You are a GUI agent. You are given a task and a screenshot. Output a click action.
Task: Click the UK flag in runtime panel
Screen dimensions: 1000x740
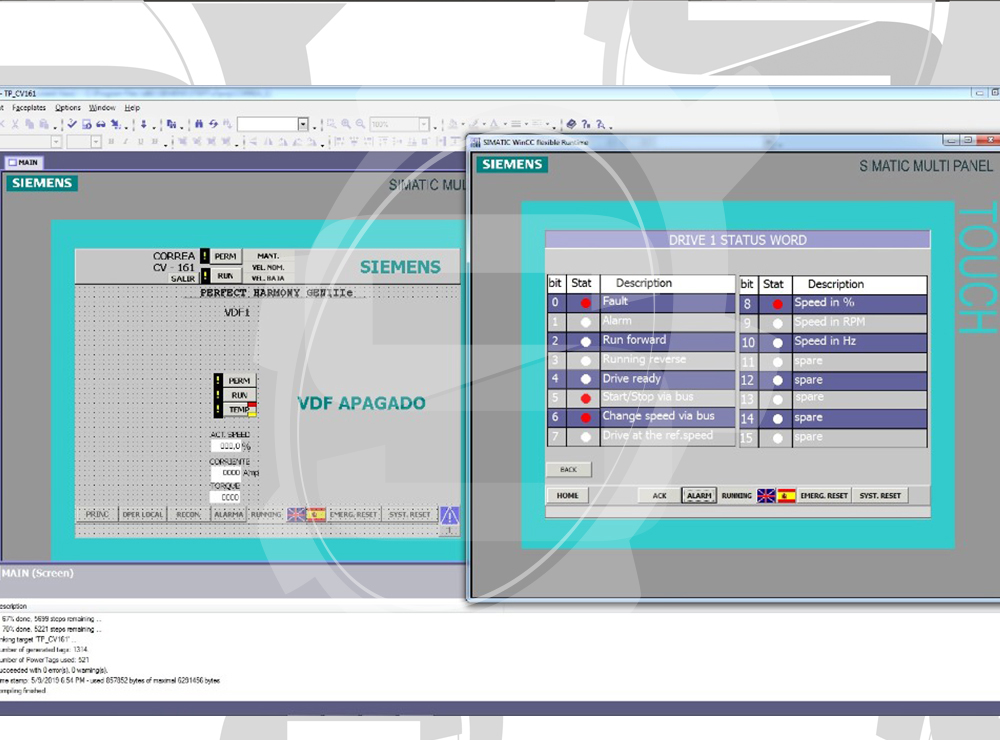(x=767, y=495)
